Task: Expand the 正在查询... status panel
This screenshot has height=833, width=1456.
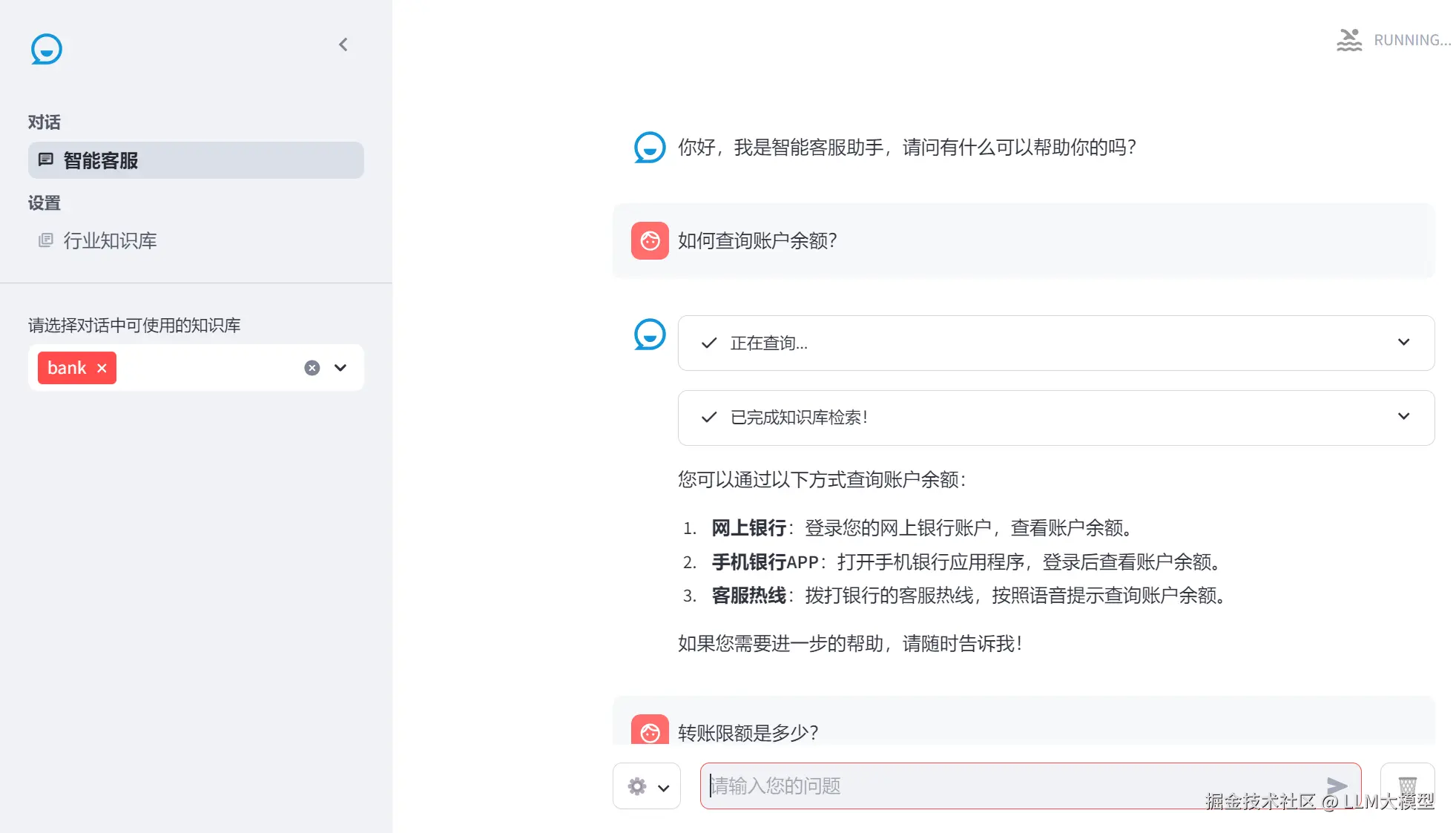Action: (1403, 342)
